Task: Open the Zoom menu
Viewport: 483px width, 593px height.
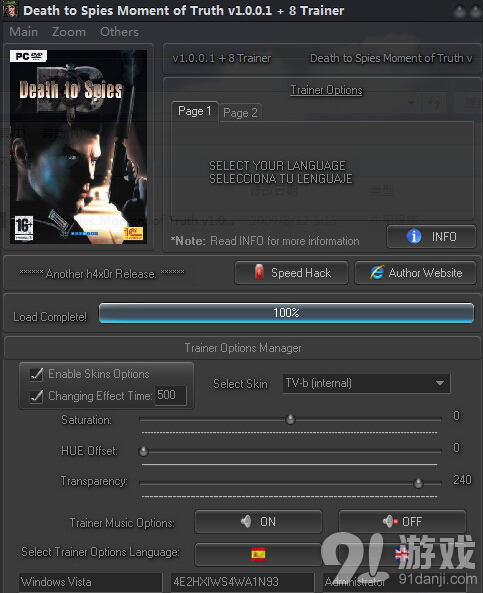Action: point(69,32)
